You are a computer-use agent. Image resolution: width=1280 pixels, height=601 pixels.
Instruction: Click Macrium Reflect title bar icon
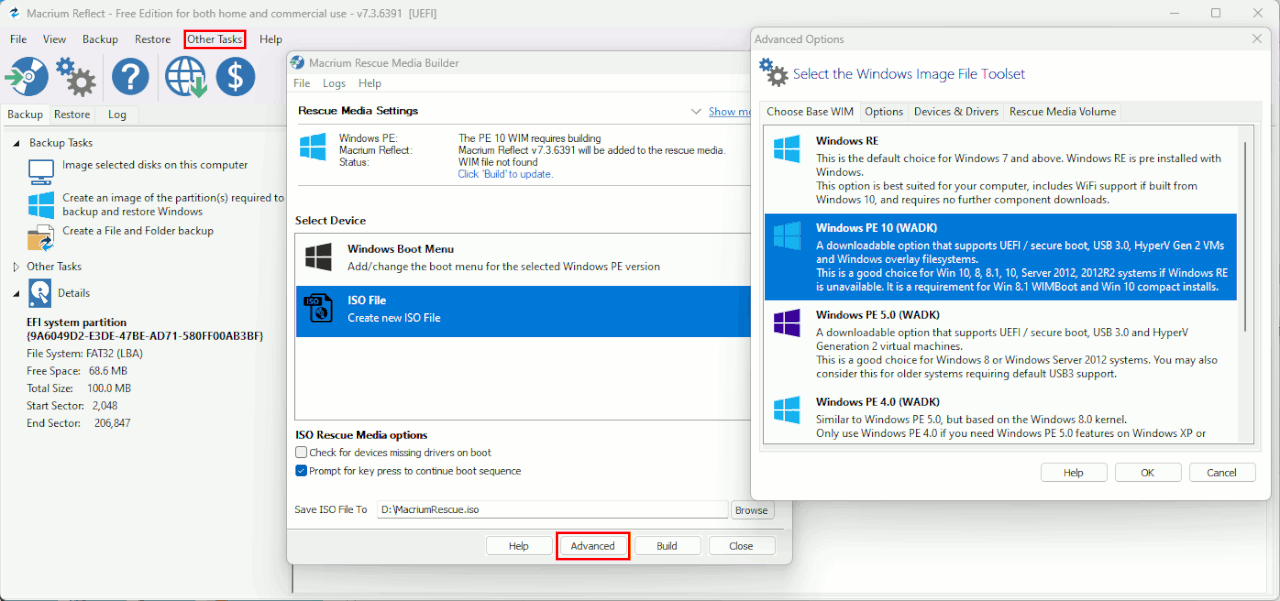click(x=14, y=13)
